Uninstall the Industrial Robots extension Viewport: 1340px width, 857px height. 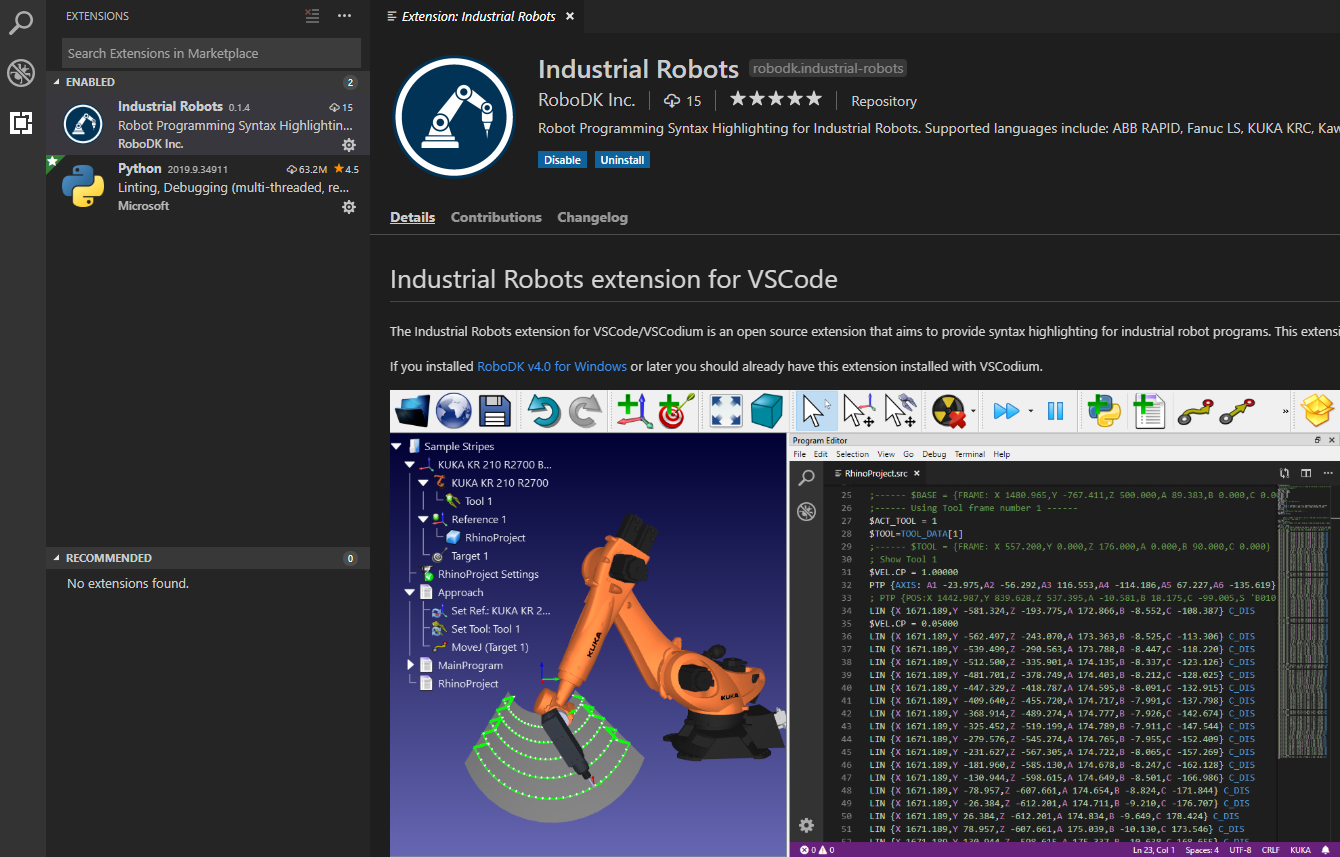(x=621, y=160)
